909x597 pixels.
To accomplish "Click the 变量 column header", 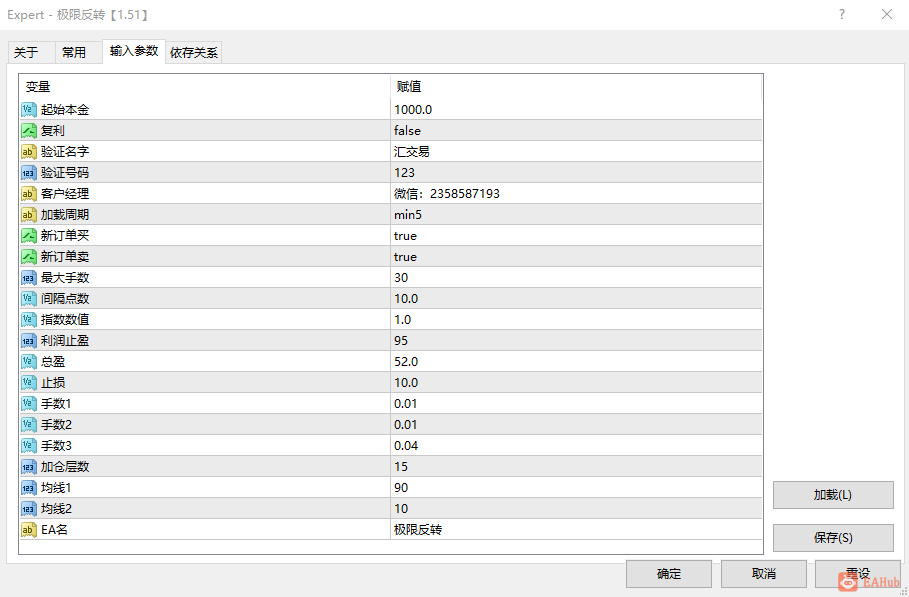I will point(205,87).
